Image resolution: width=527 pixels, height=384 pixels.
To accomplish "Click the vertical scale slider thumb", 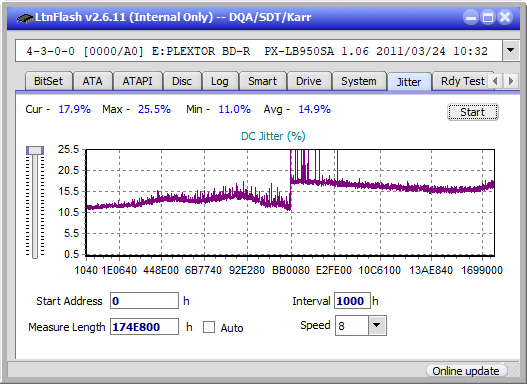I will [x=35, y=150].
